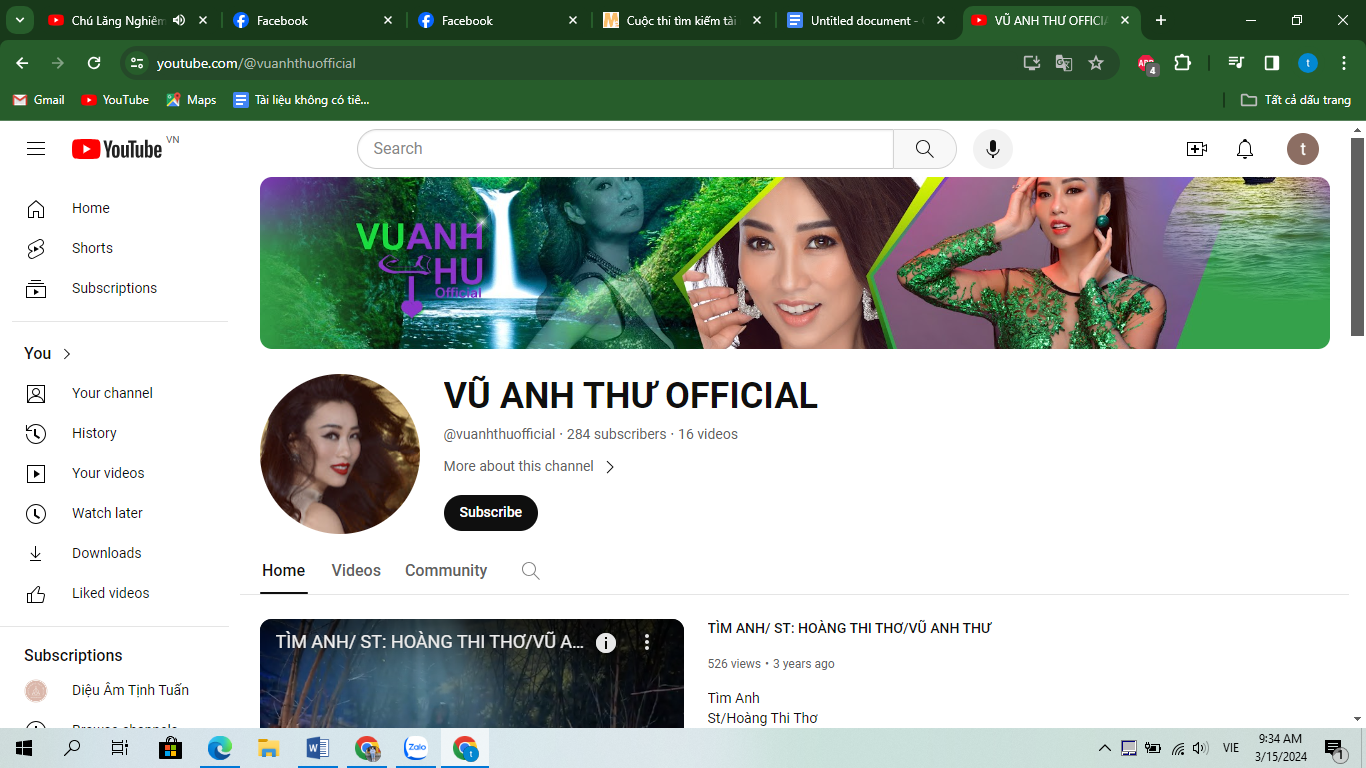This screenshot has width=1366, height=768.
Task: Open Tất cả dấu trang folder
Action: [x=1296, y=100]
